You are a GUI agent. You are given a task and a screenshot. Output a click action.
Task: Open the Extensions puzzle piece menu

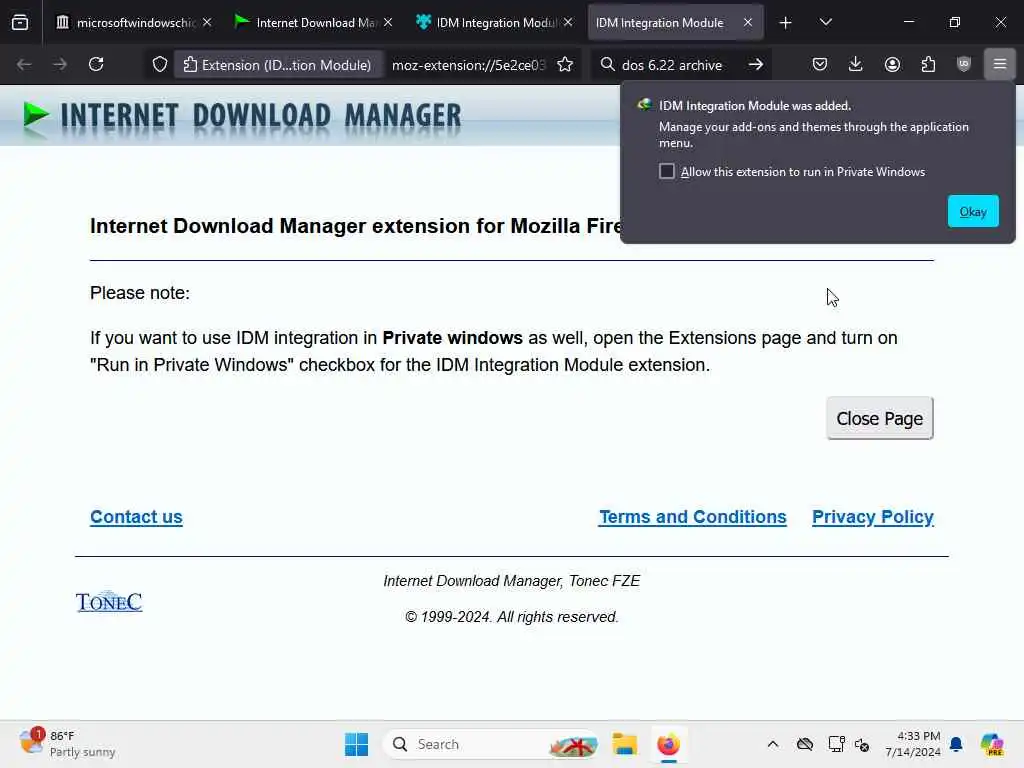(x=928, y=64)
